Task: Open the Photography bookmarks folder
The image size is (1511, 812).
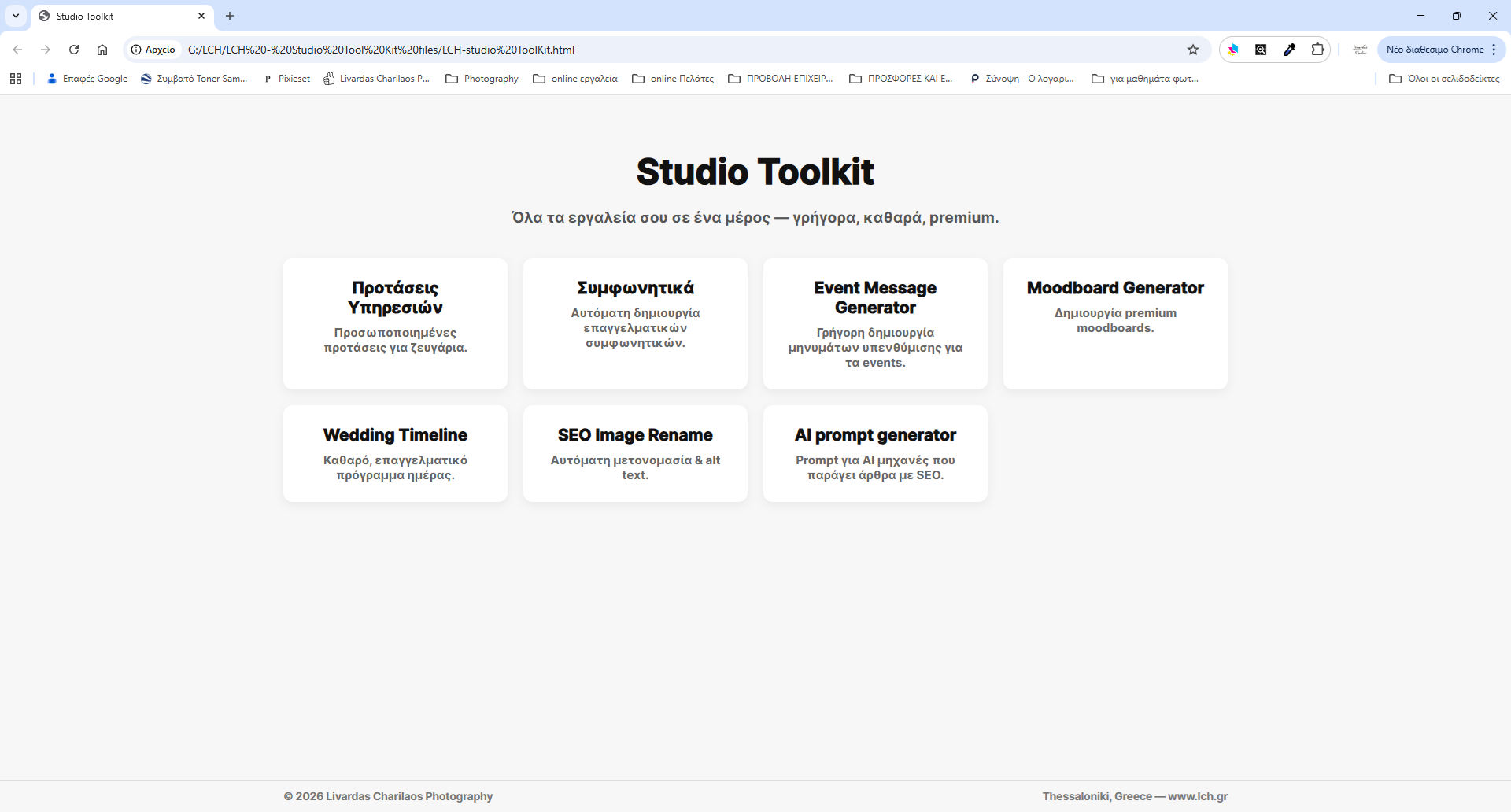Action: point(482,79)
